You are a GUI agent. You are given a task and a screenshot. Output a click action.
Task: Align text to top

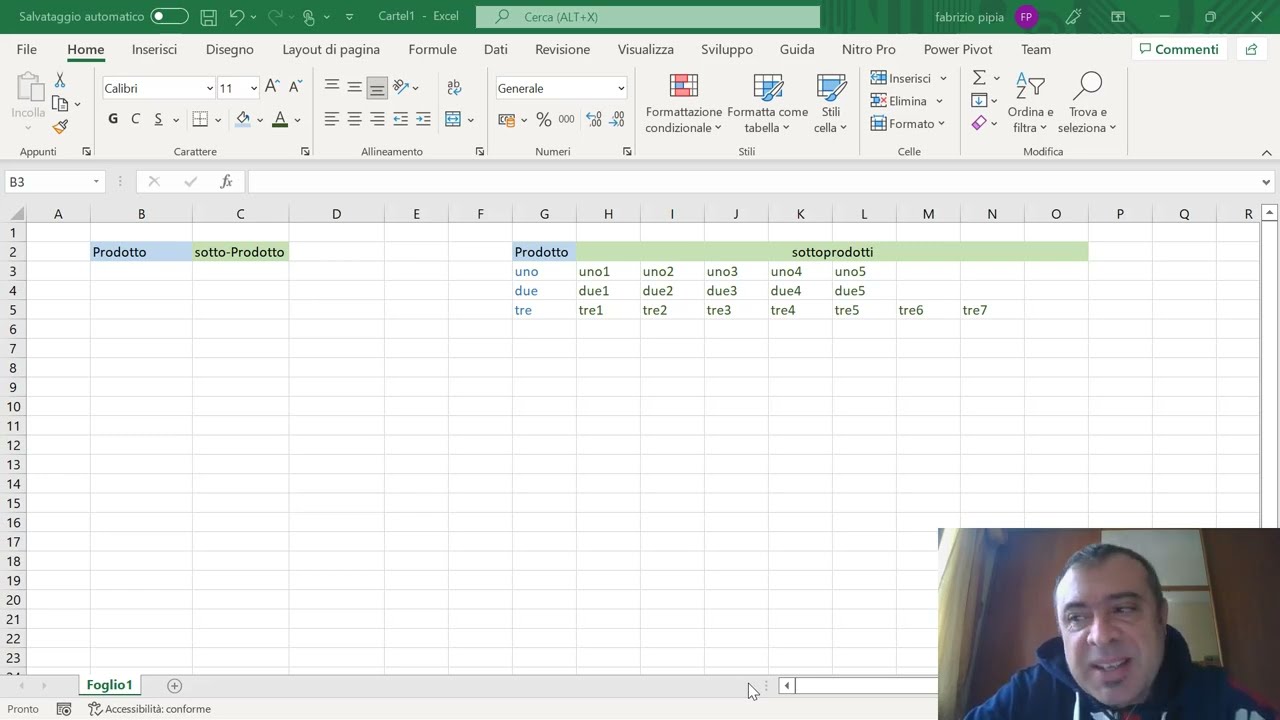point(332,88)
